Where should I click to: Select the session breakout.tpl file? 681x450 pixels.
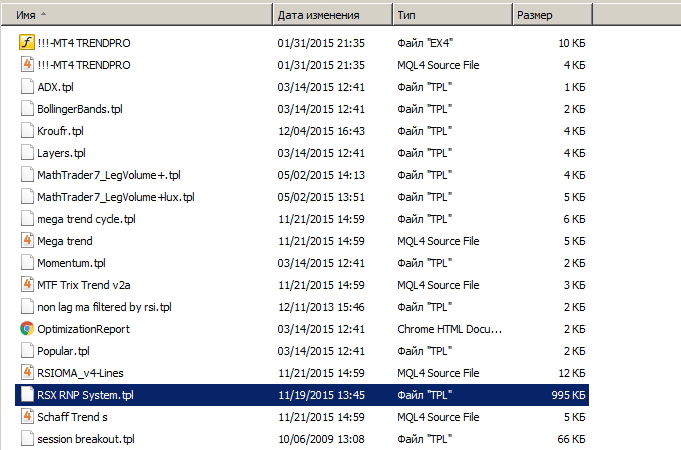tap(85, 439)
